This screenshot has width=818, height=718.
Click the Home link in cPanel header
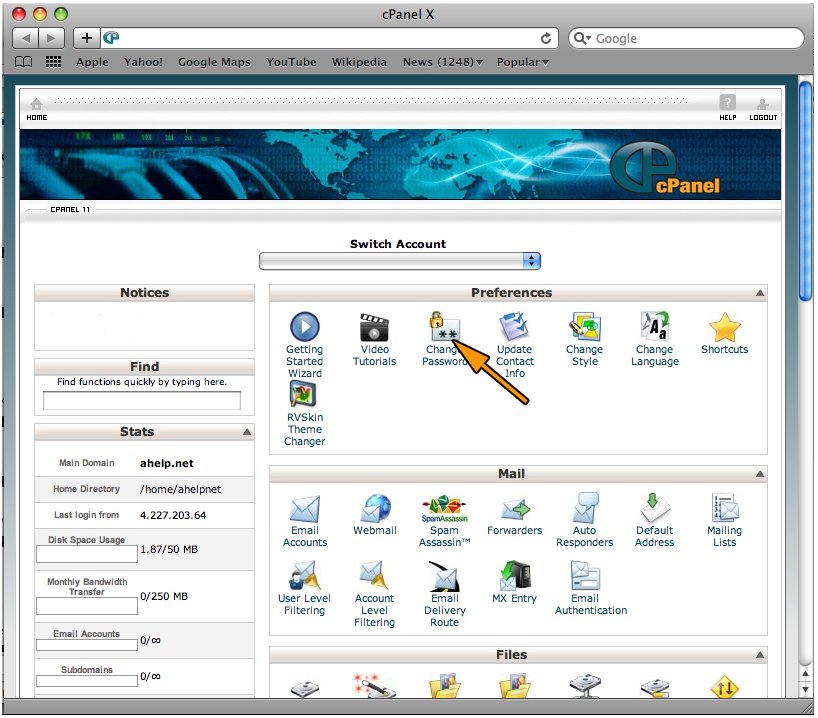[x=37, y=108]
